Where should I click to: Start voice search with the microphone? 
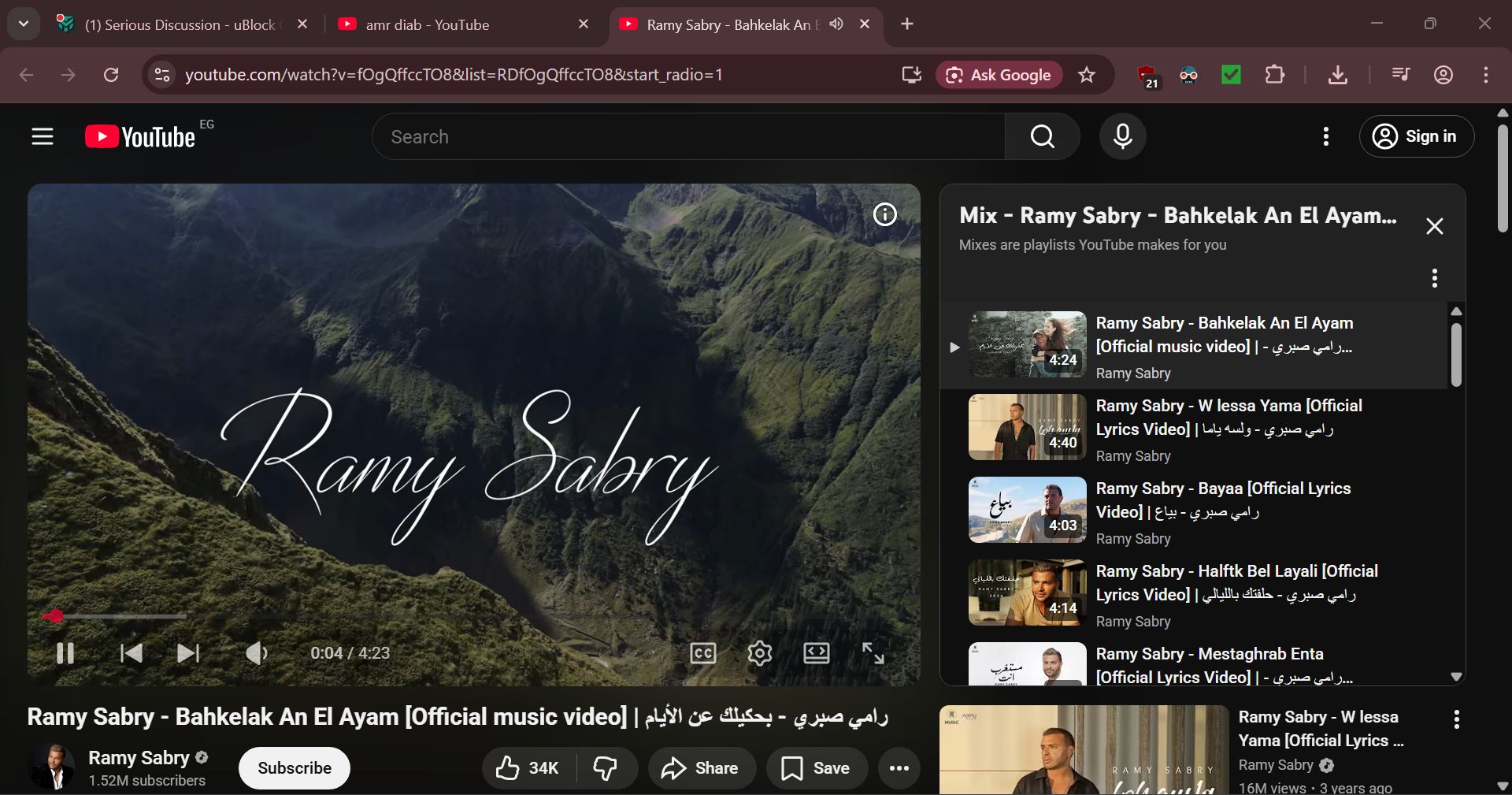pyautogui.click(x=1123, y=137)
